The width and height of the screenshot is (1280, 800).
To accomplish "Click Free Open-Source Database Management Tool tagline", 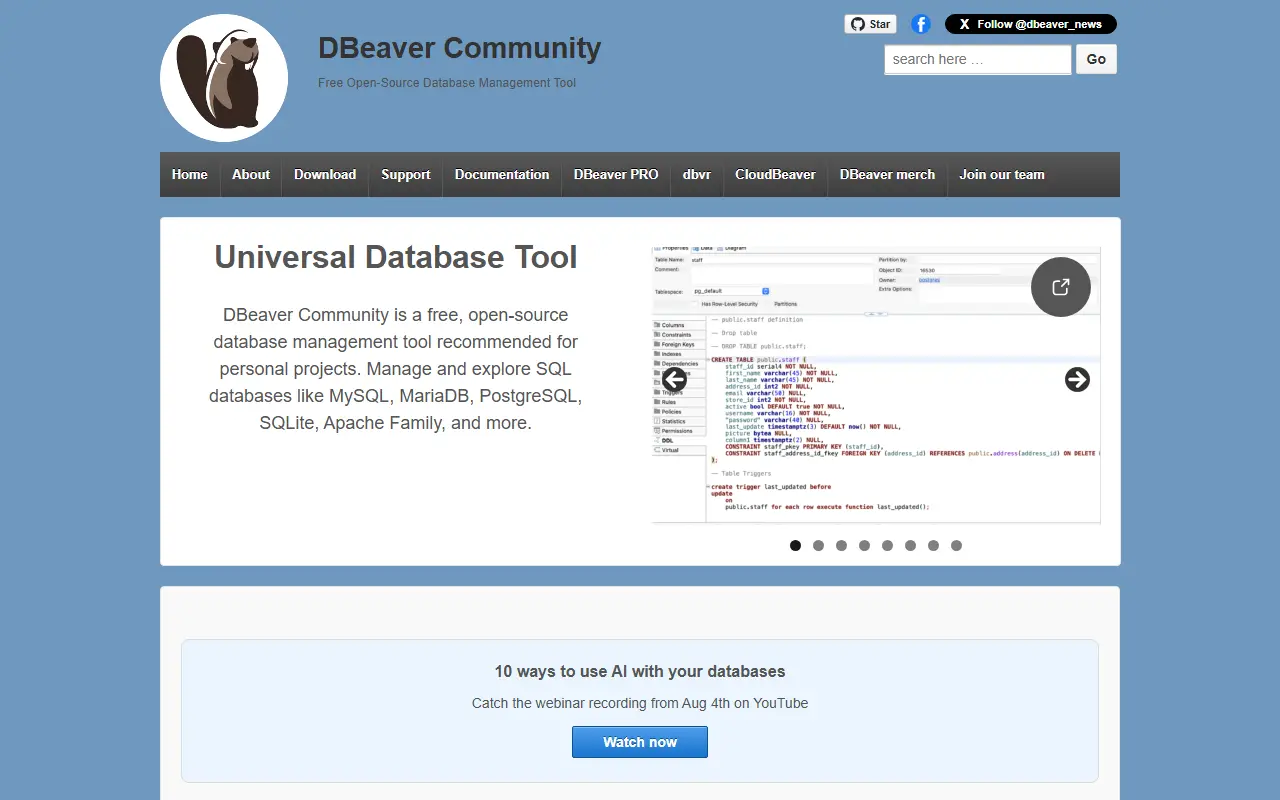I will [x=447, y=83].
